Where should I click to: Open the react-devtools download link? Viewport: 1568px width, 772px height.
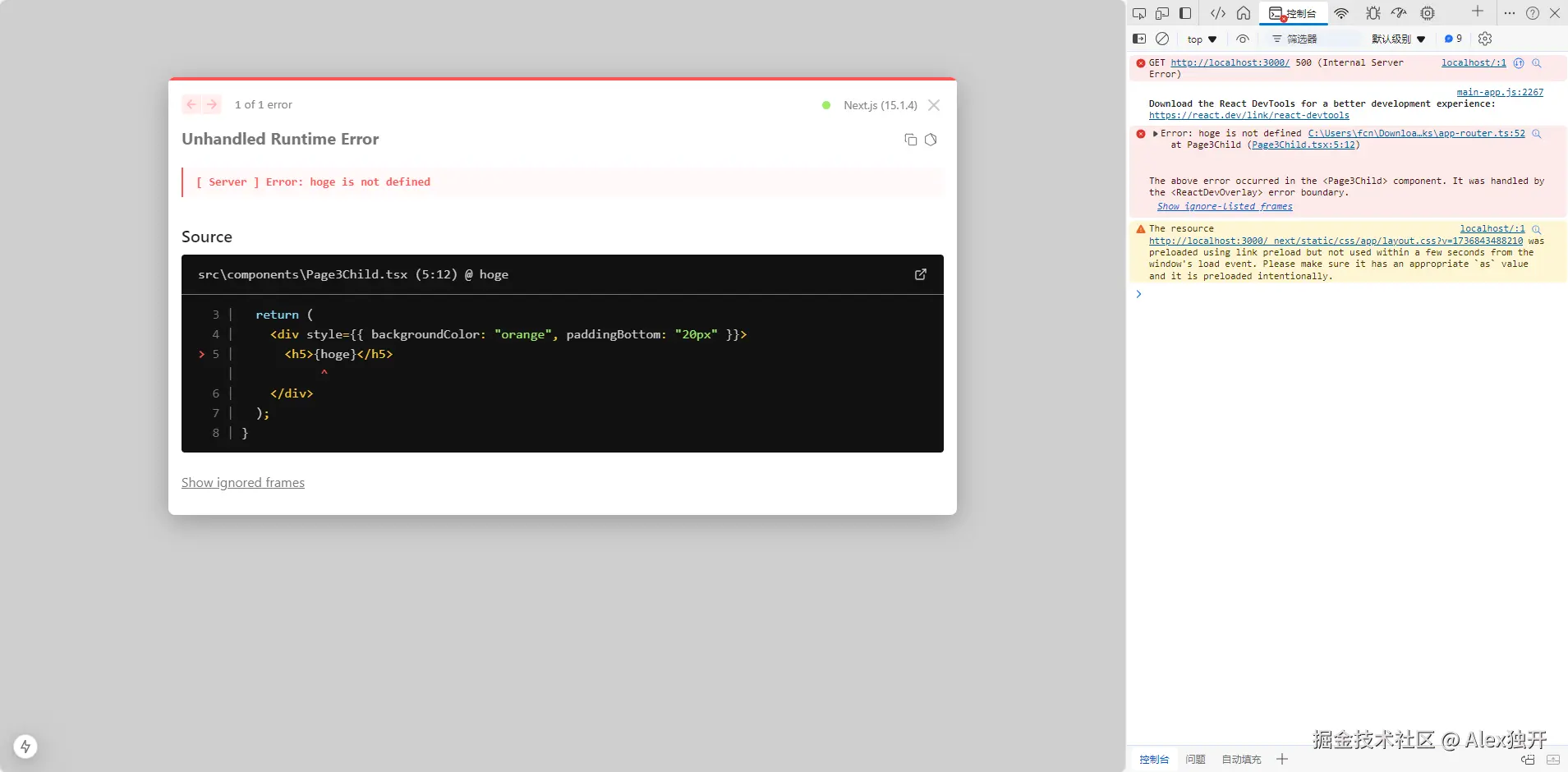[x=1248, y=116]
